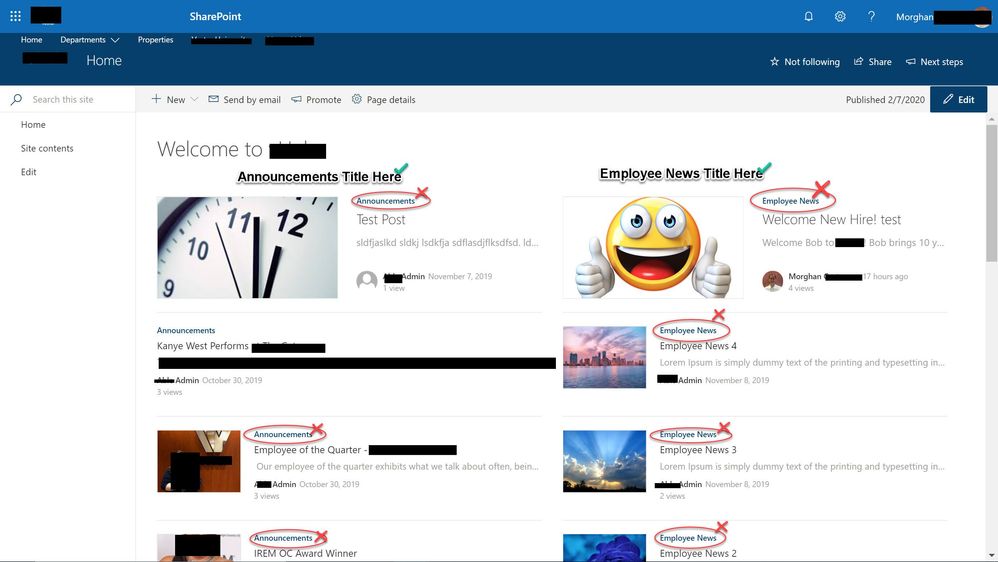
Task: Click the page vertical scrollbar thumb
Action: pyautogui.click(x=992, y=192)
